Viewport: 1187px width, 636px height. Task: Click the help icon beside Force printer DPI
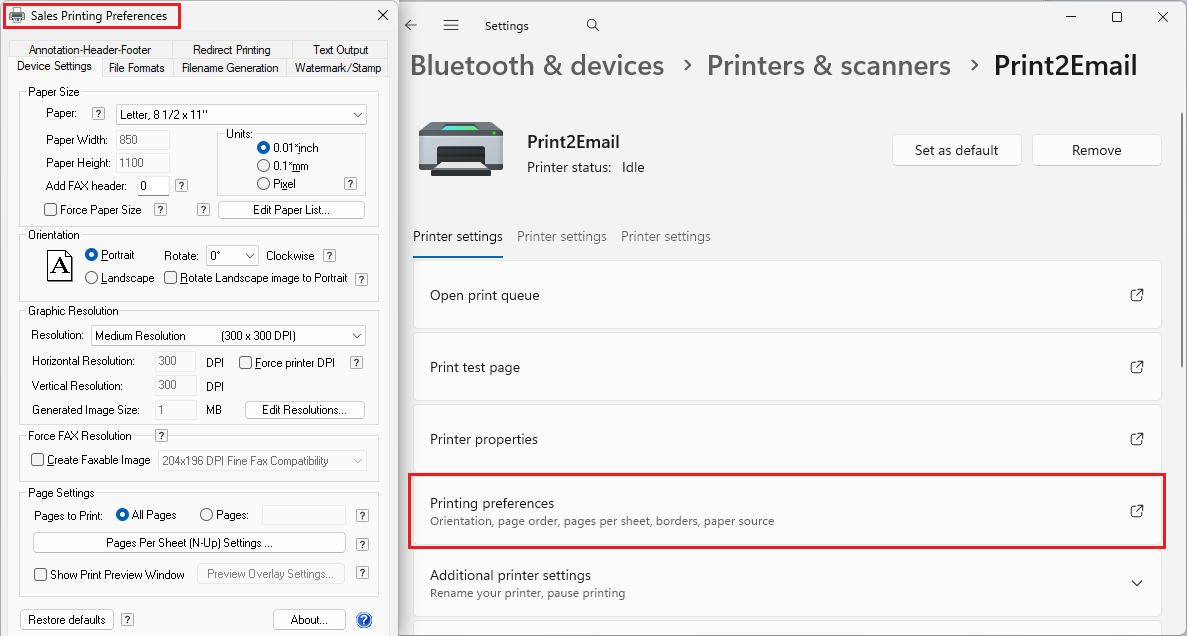(357, 363)
